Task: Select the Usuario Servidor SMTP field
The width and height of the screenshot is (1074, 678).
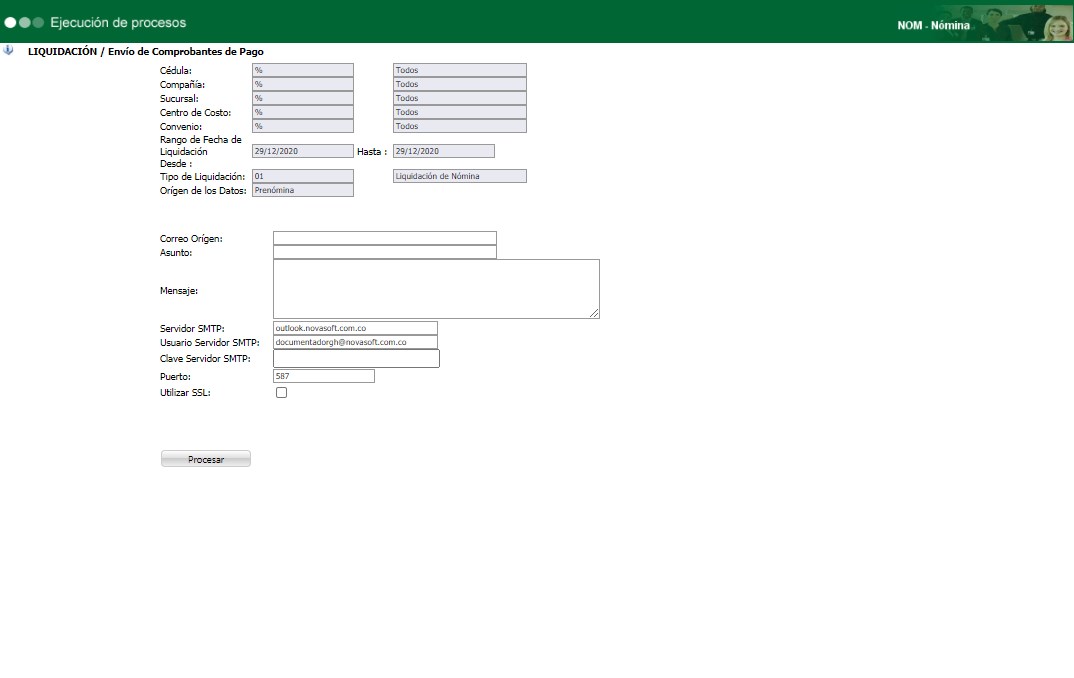Action: coord(355,342)
